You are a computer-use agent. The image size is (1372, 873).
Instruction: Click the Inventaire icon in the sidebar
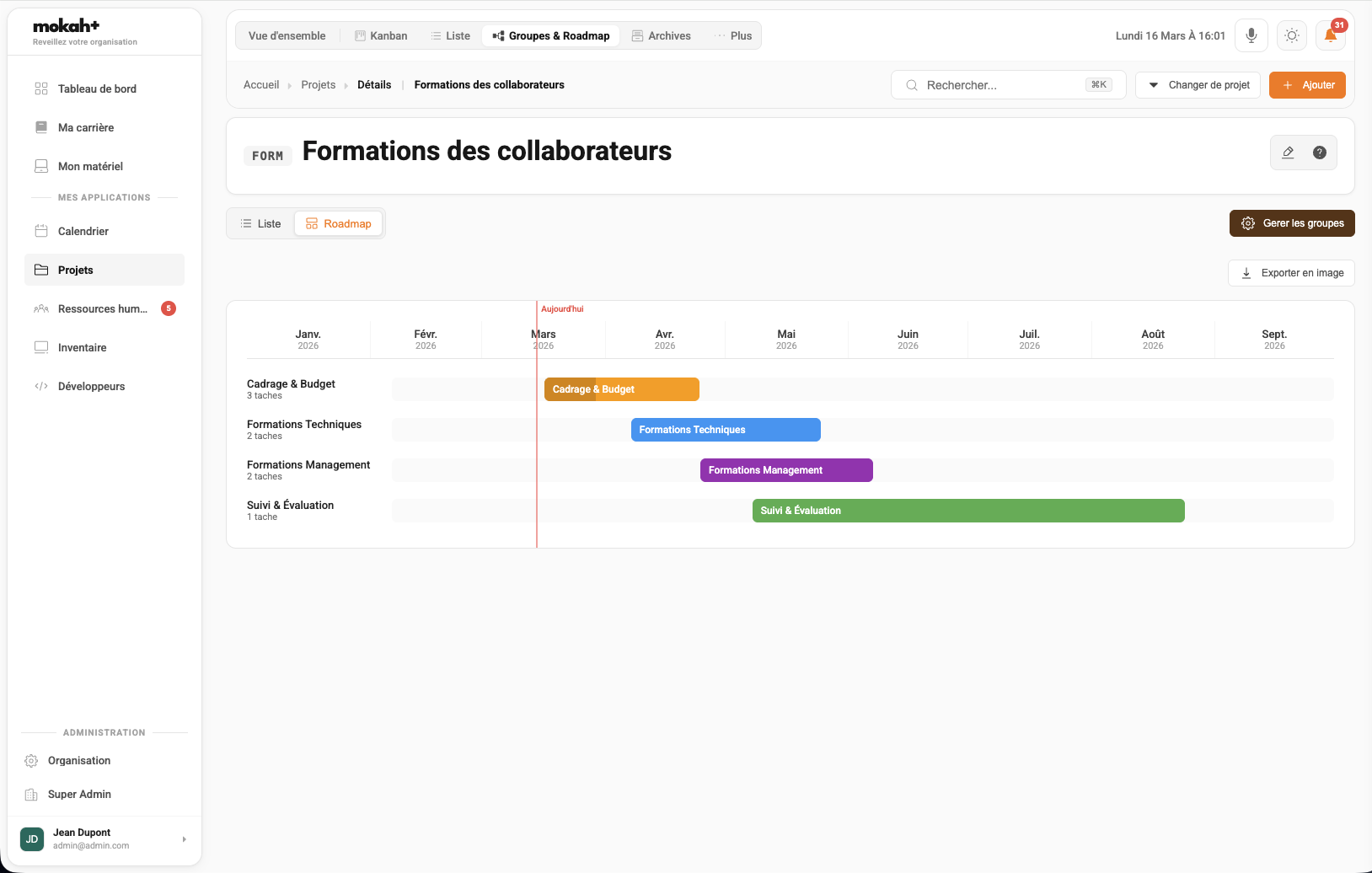[41, 347]
